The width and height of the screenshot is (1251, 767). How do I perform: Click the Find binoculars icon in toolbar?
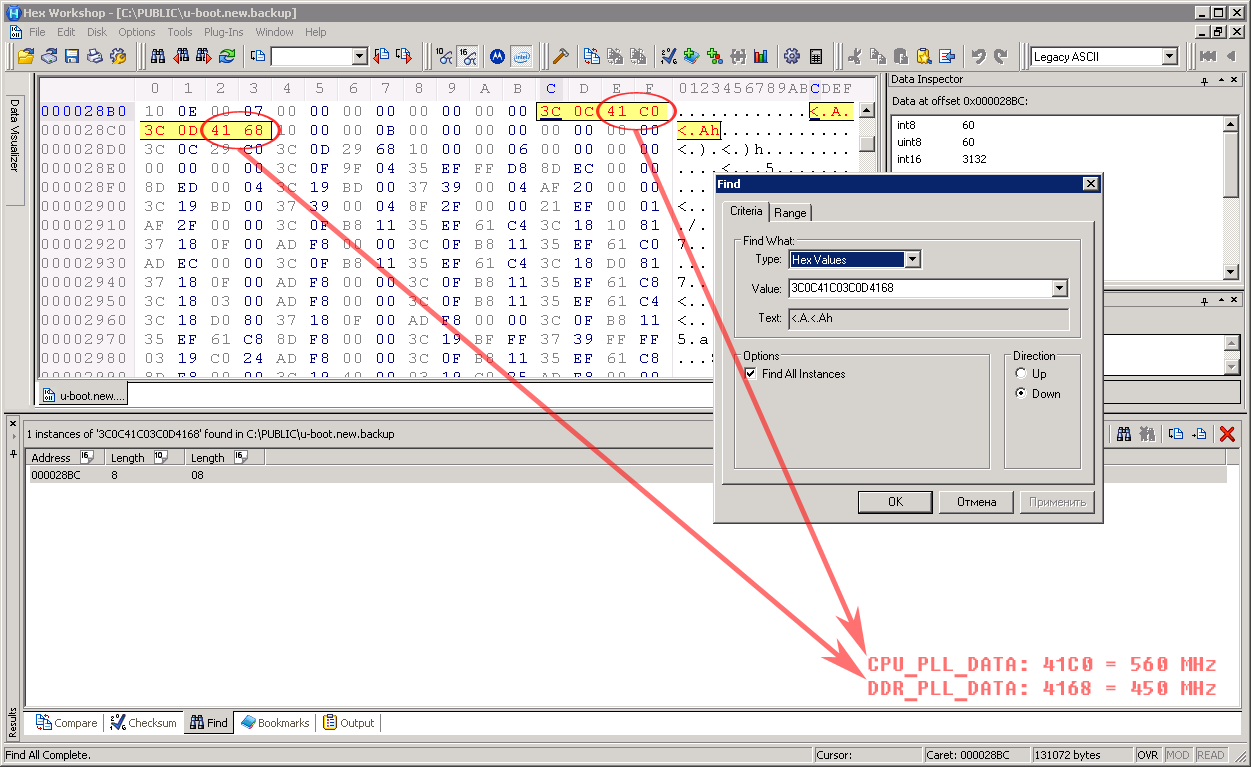[157, 57]
